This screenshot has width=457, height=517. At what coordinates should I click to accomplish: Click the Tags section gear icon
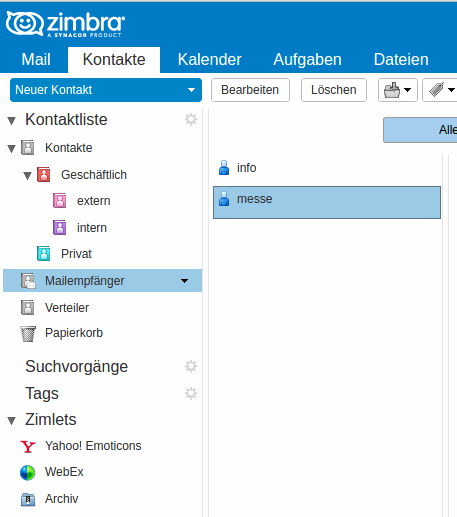pyautogui.click(x=191, y=393)
